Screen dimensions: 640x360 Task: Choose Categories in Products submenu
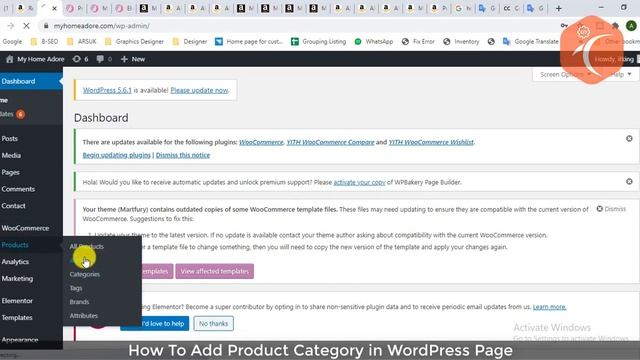tap(84, 274)
